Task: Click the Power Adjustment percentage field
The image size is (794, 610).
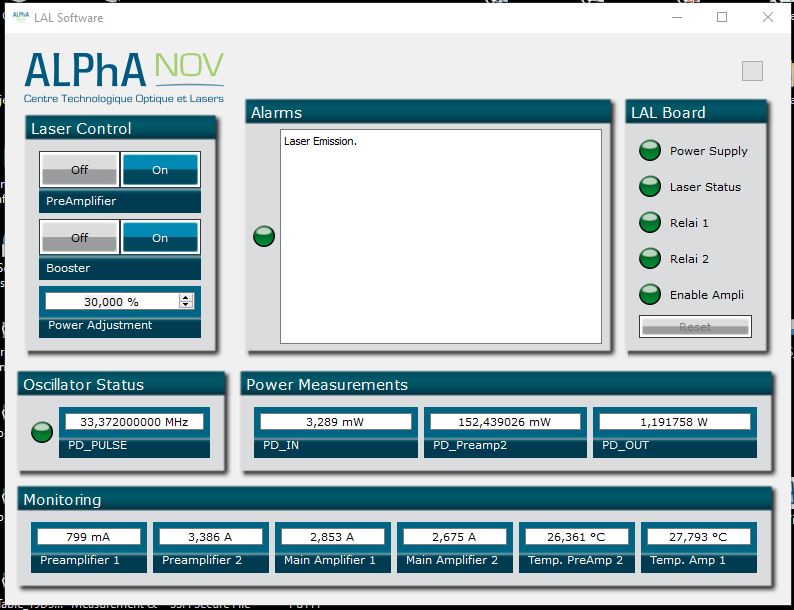Action: [111, 301]
